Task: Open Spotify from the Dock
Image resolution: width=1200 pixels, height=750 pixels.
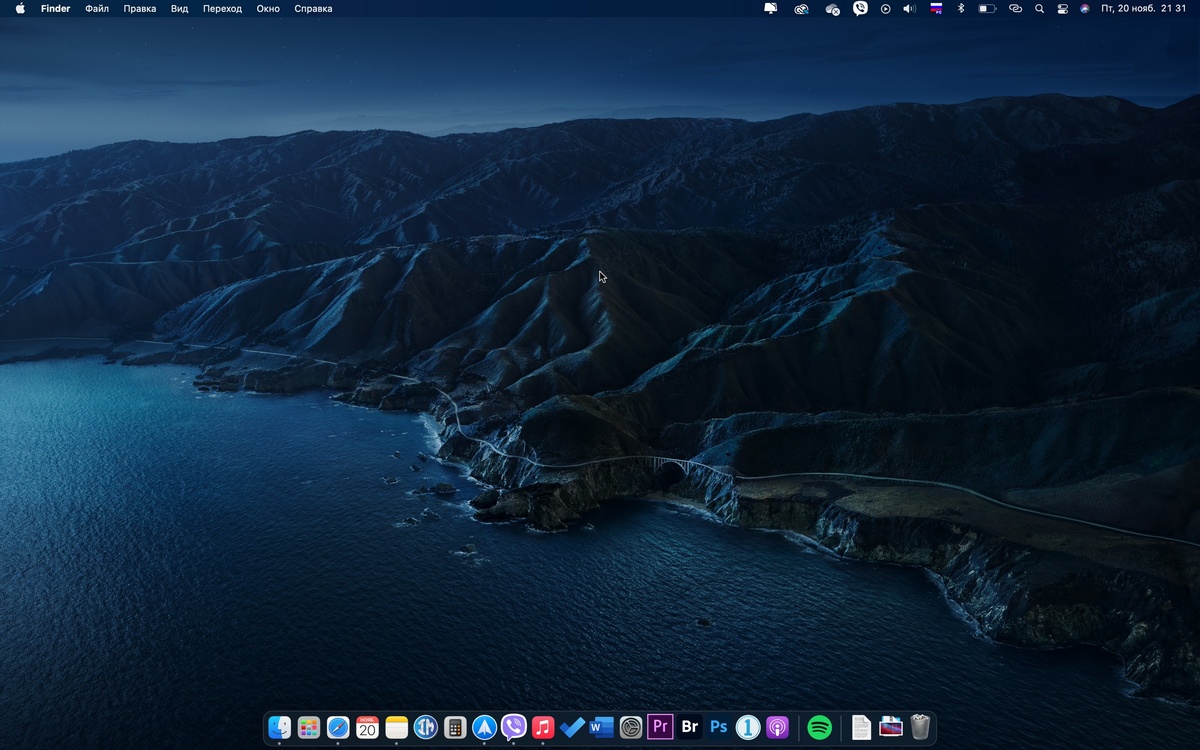Action: 819,727
